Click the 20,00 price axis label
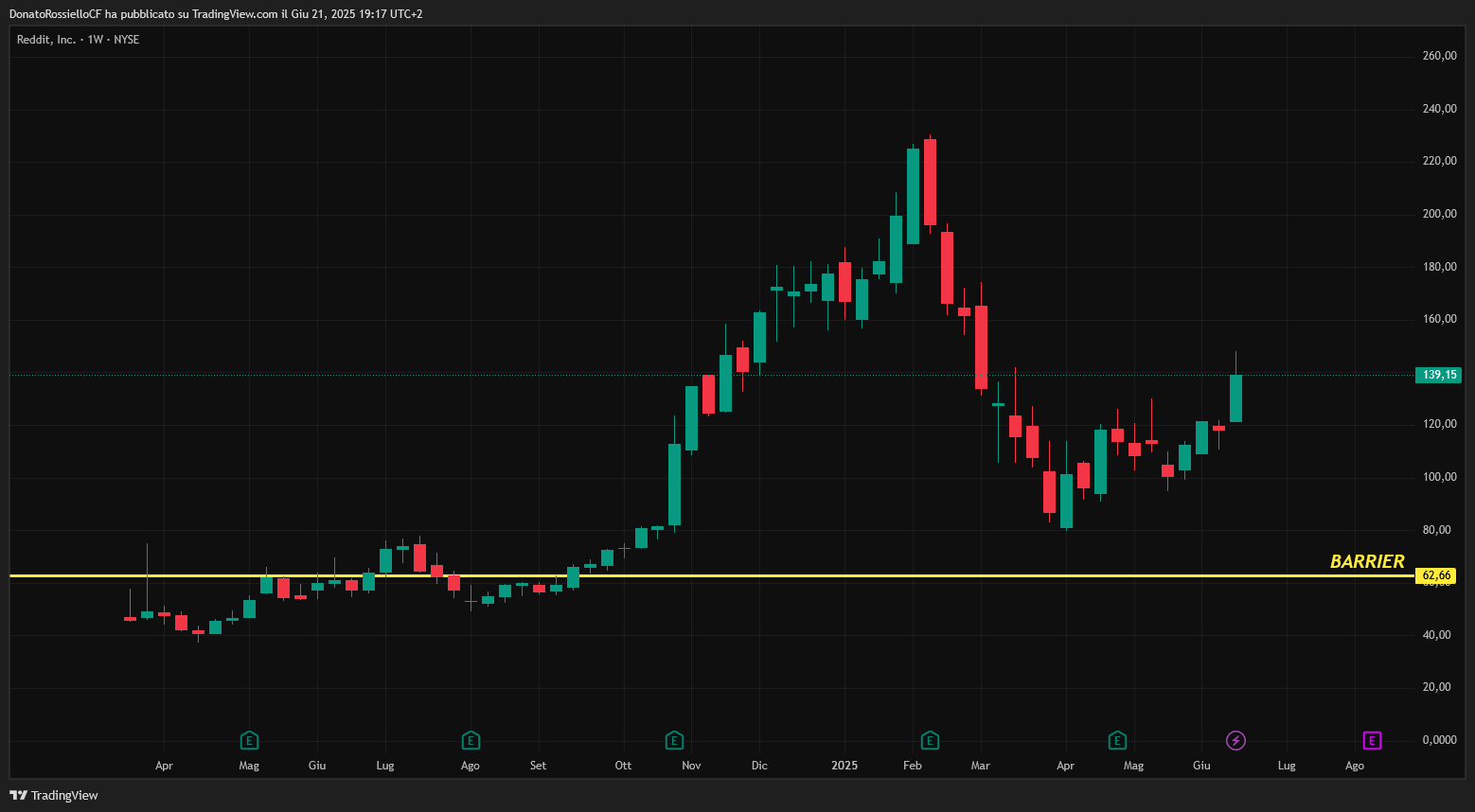 tap(1436, 687)
